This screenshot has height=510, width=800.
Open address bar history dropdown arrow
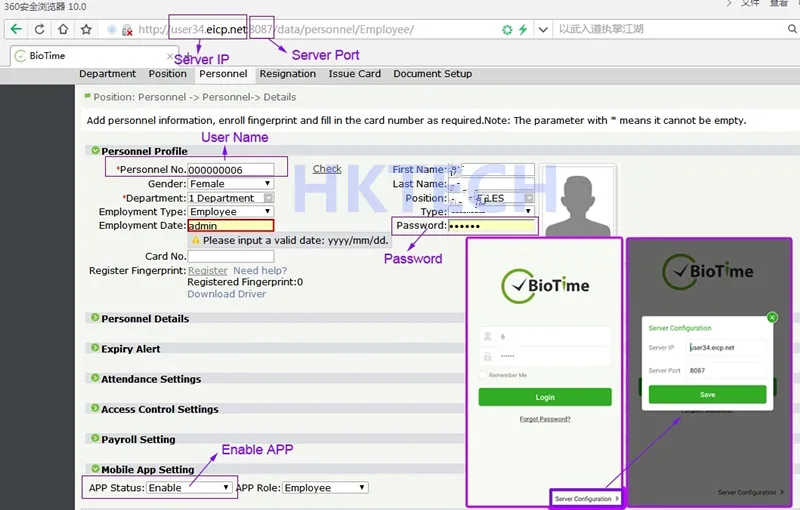point(543,30)
